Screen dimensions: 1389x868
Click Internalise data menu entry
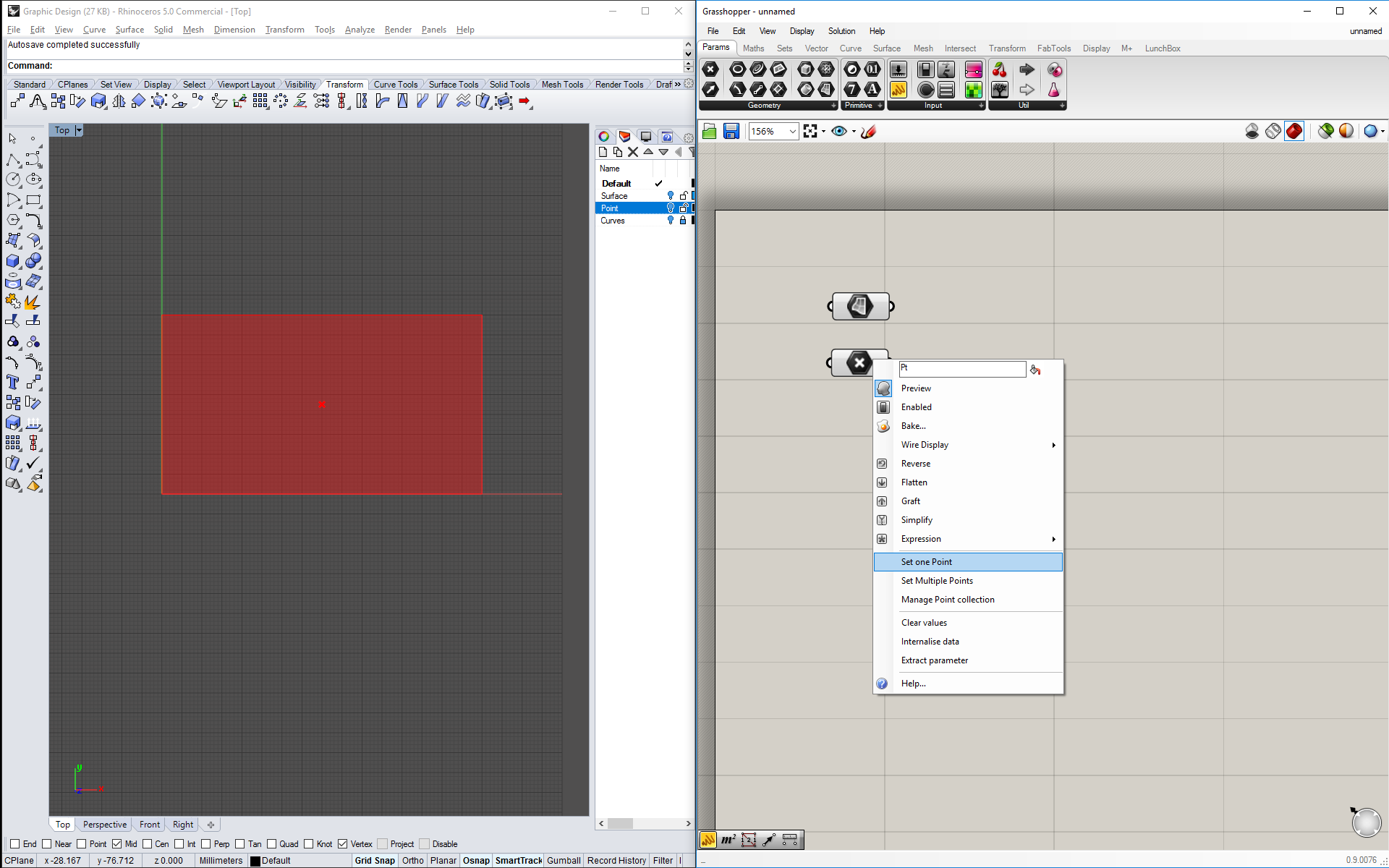point(969,642)
